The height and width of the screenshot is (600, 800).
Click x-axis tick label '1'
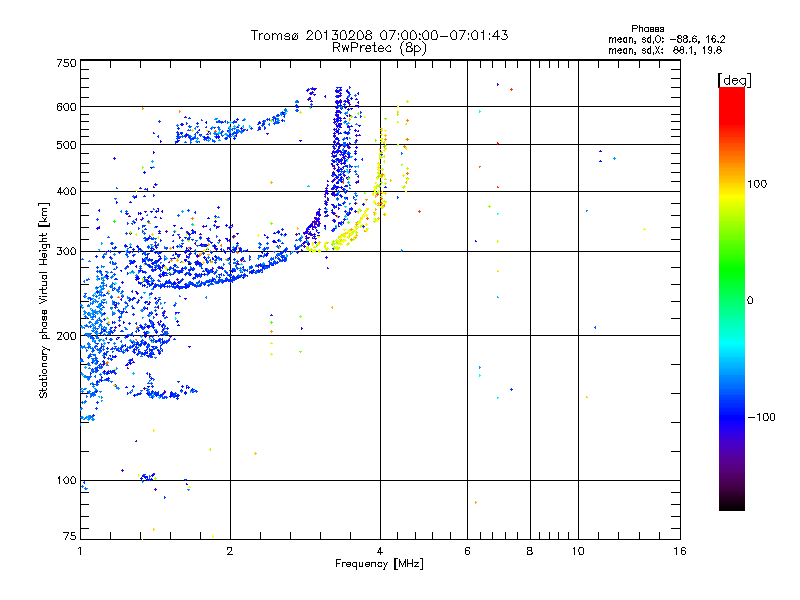[x=80, y=551]
